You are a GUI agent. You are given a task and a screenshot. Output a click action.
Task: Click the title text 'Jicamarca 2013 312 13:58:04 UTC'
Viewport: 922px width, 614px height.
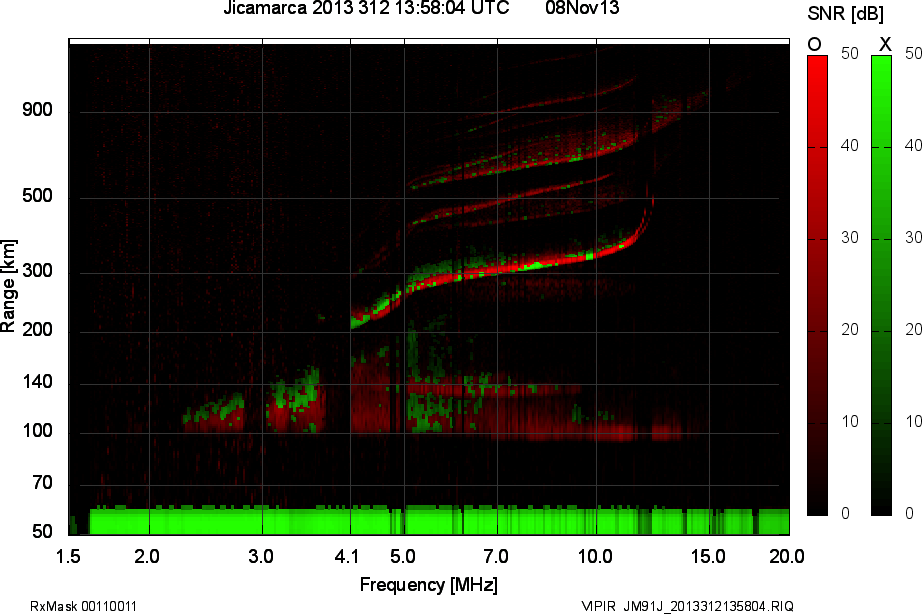[x=366, y=8]
